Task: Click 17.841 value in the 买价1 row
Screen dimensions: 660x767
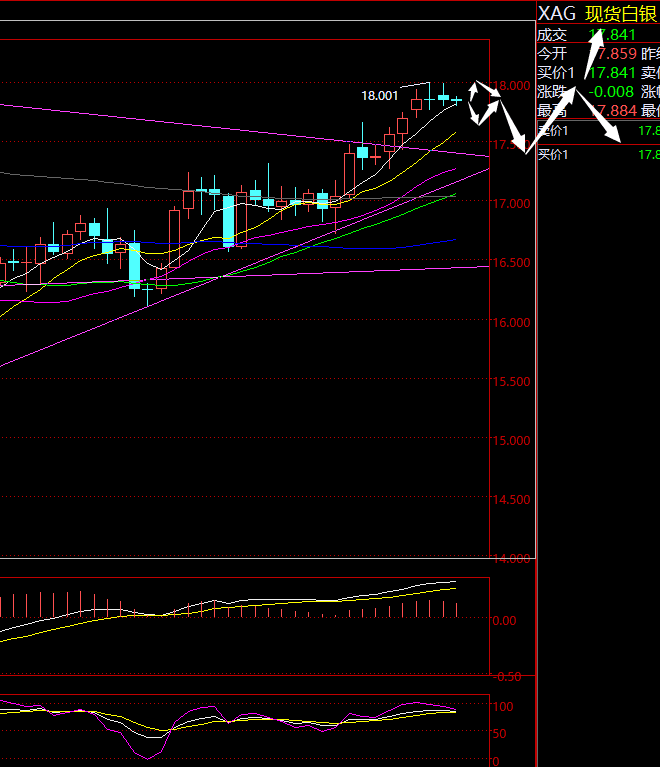Action: (612, 73)
